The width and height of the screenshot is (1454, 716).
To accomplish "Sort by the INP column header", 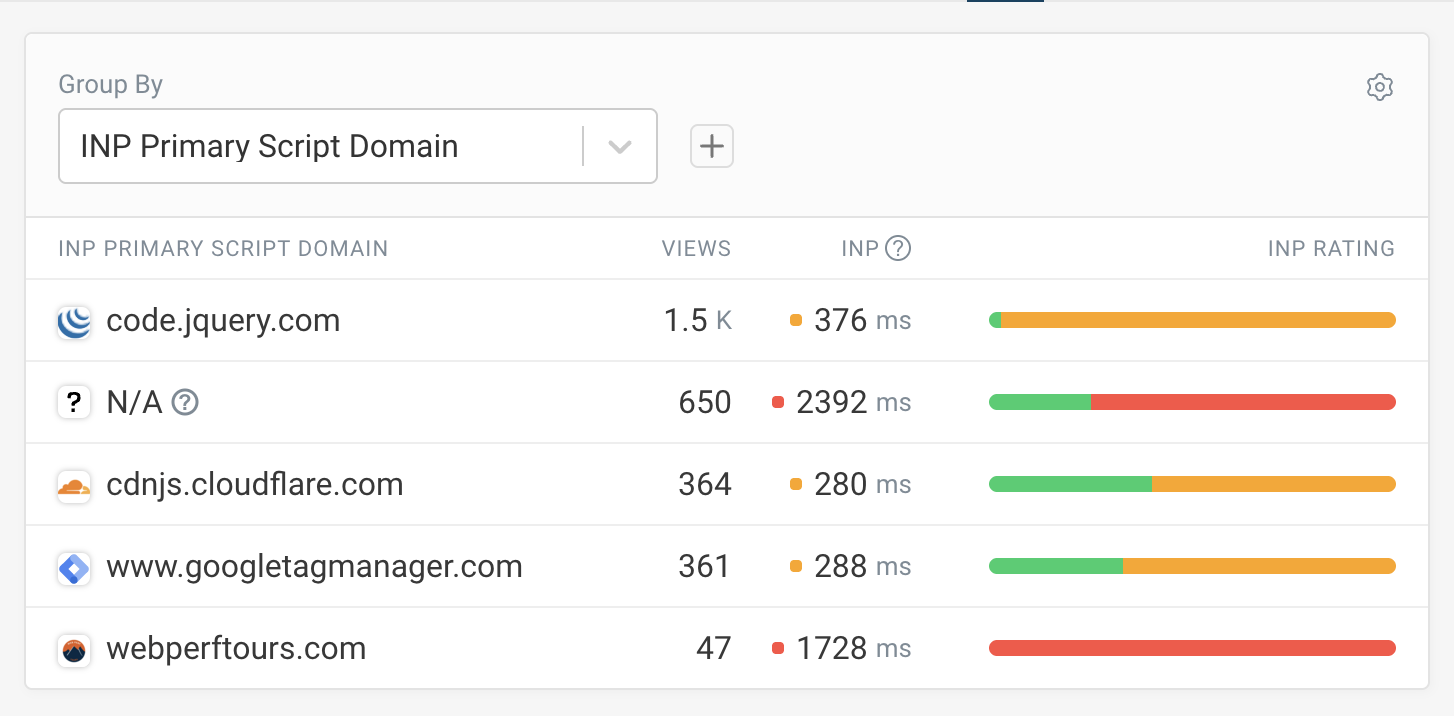I will coord(859,248).
